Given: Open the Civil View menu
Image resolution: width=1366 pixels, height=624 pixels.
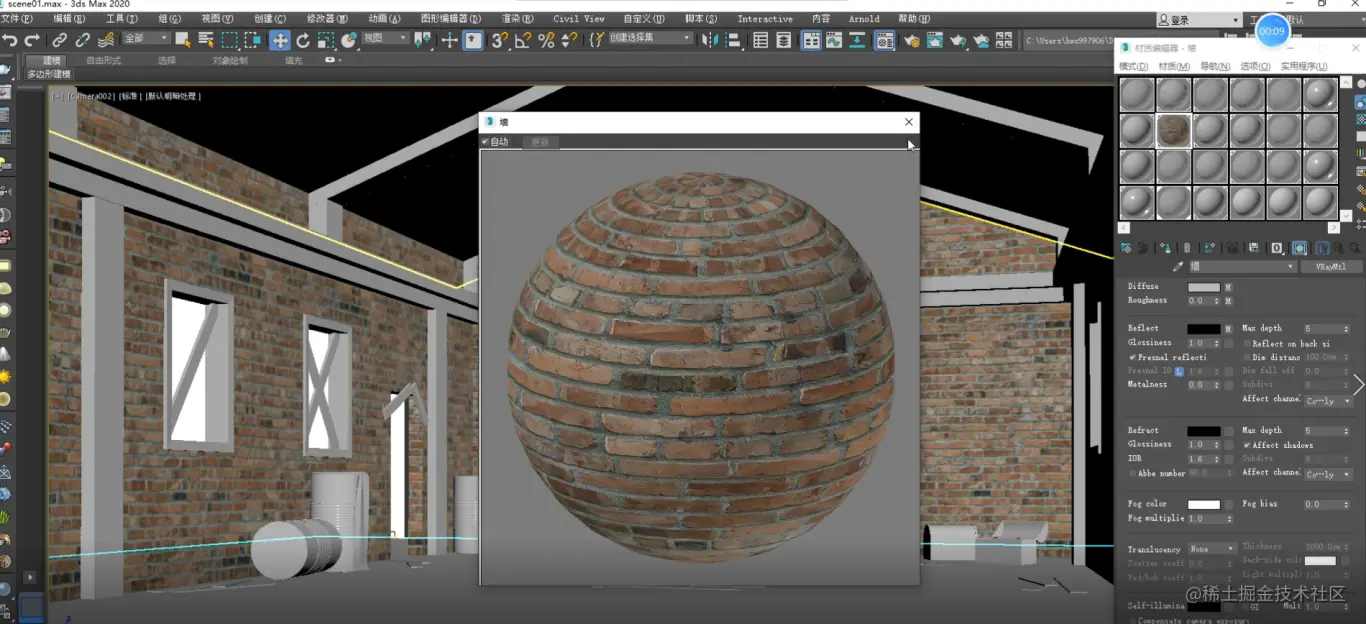Looking at the screenshot, I should click(x=579, y=18).
